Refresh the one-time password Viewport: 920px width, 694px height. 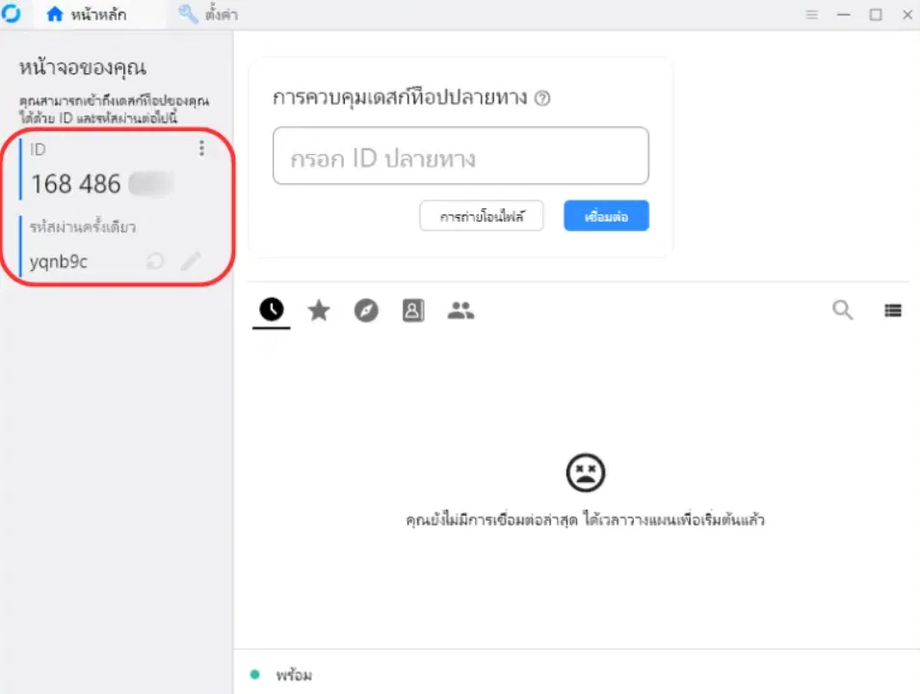pos(155,261)
